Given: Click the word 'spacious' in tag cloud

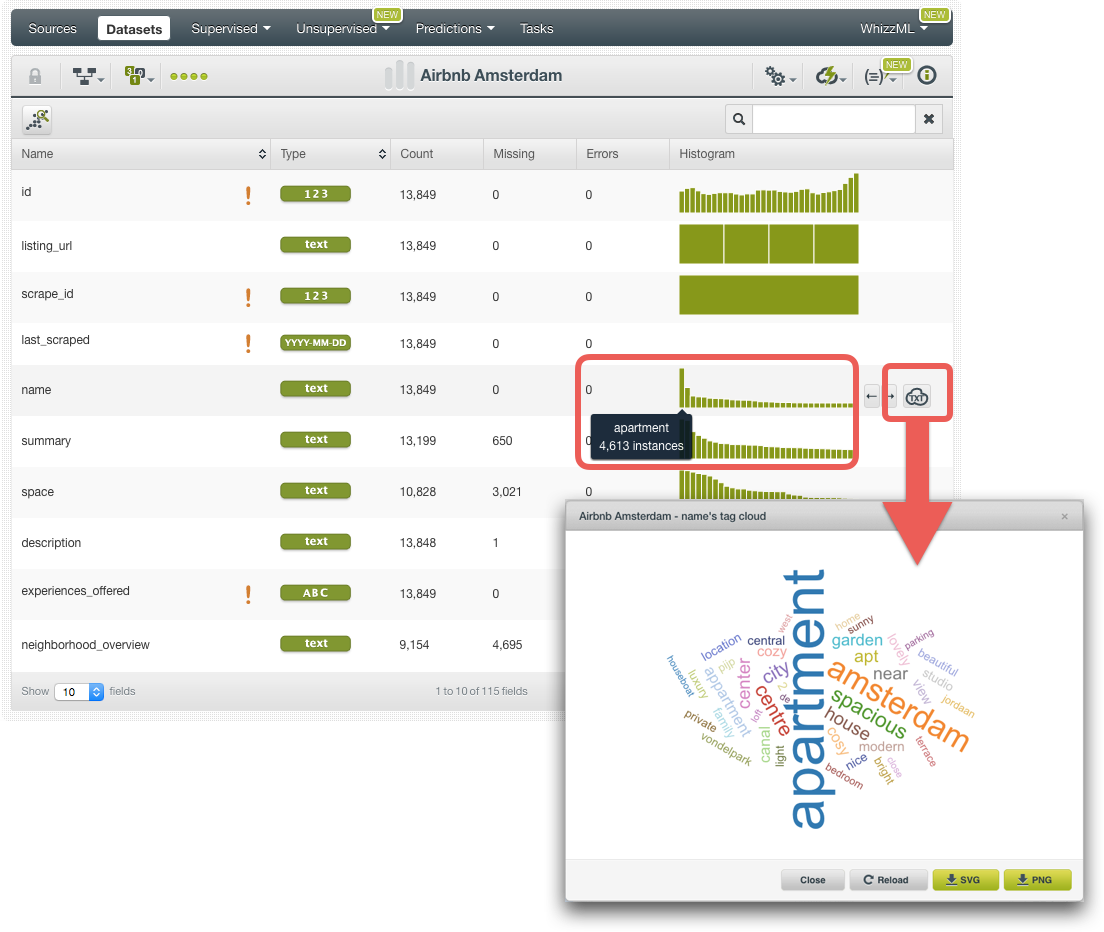Looking at the screenshot, I should (x=869, y=714).
